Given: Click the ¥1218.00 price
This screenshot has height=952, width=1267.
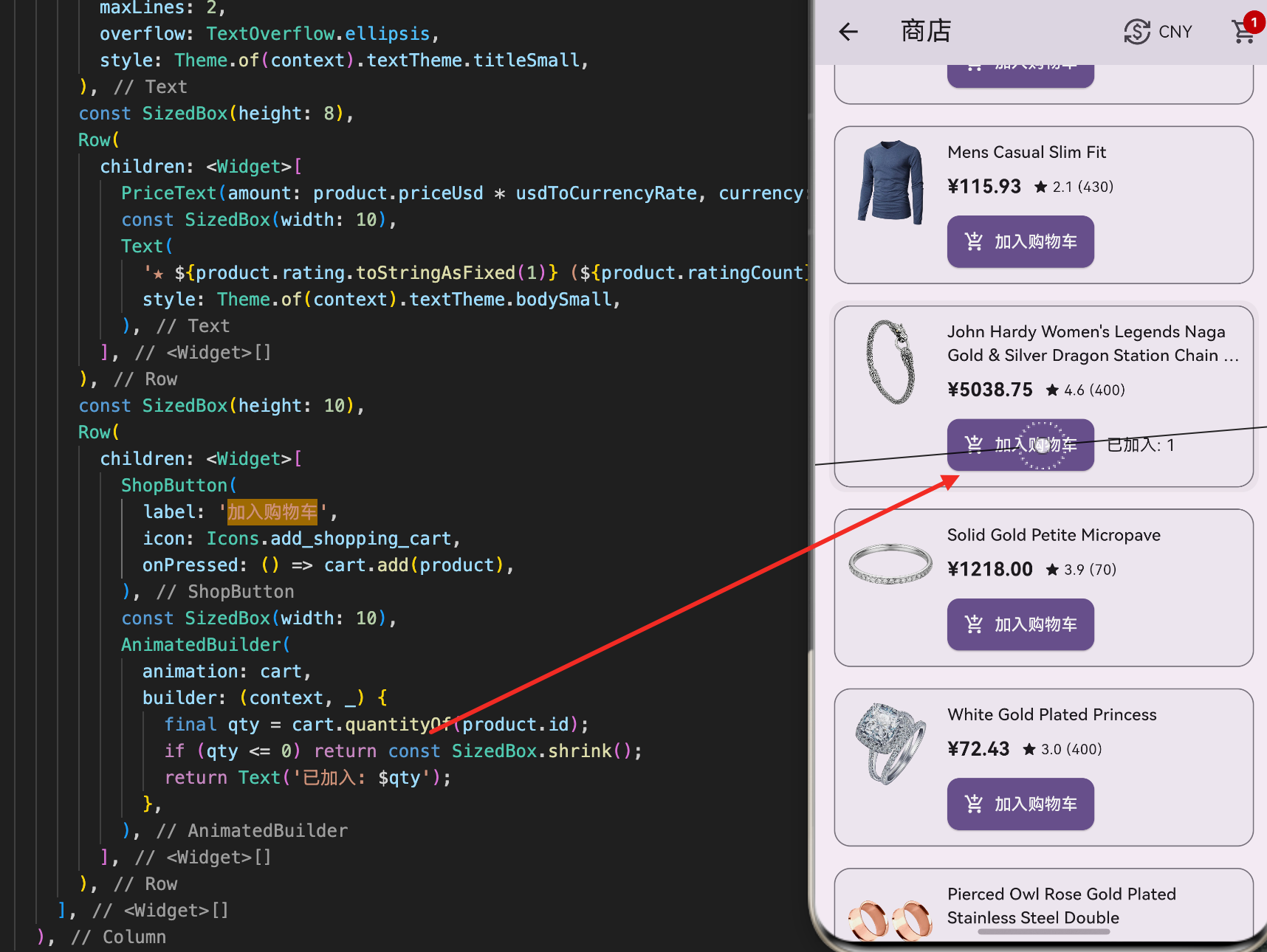Looking at the screenshot, I should tap(990, 569).
